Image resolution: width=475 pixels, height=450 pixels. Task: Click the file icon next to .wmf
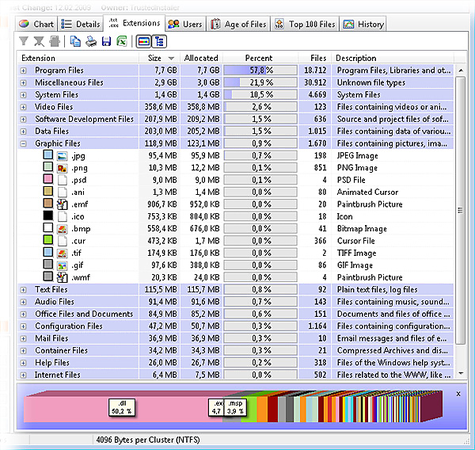coord(62,277)
